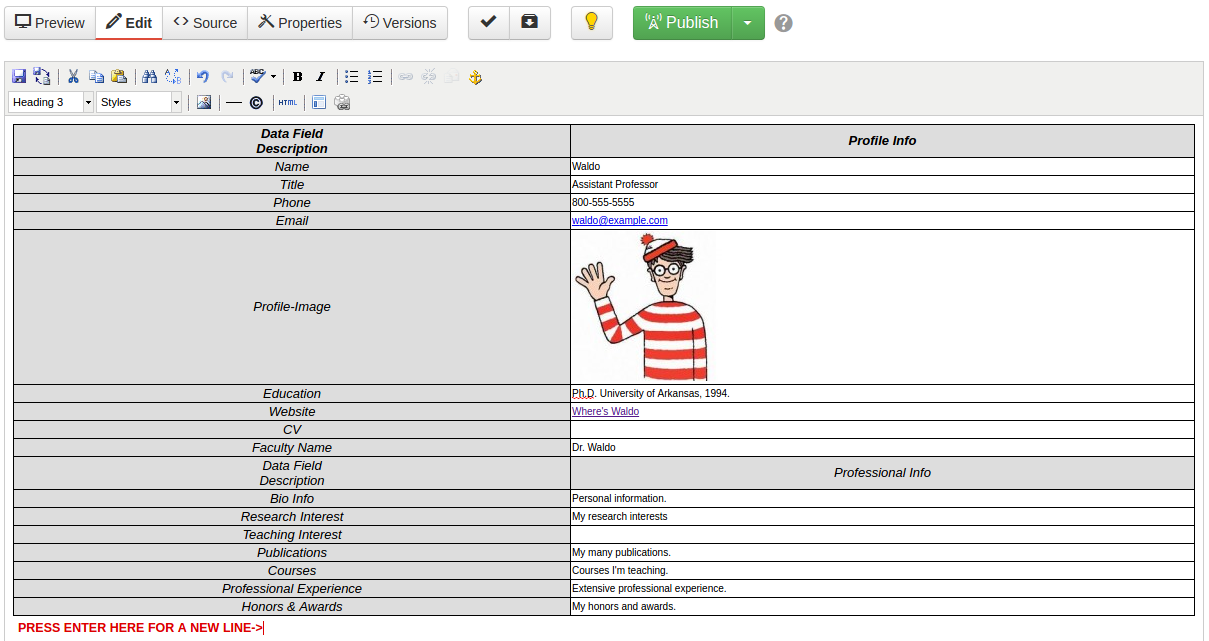Open the help question mark icon
Image resolution: width=1209 pixels, height=641 pixels.
(784, 23)
